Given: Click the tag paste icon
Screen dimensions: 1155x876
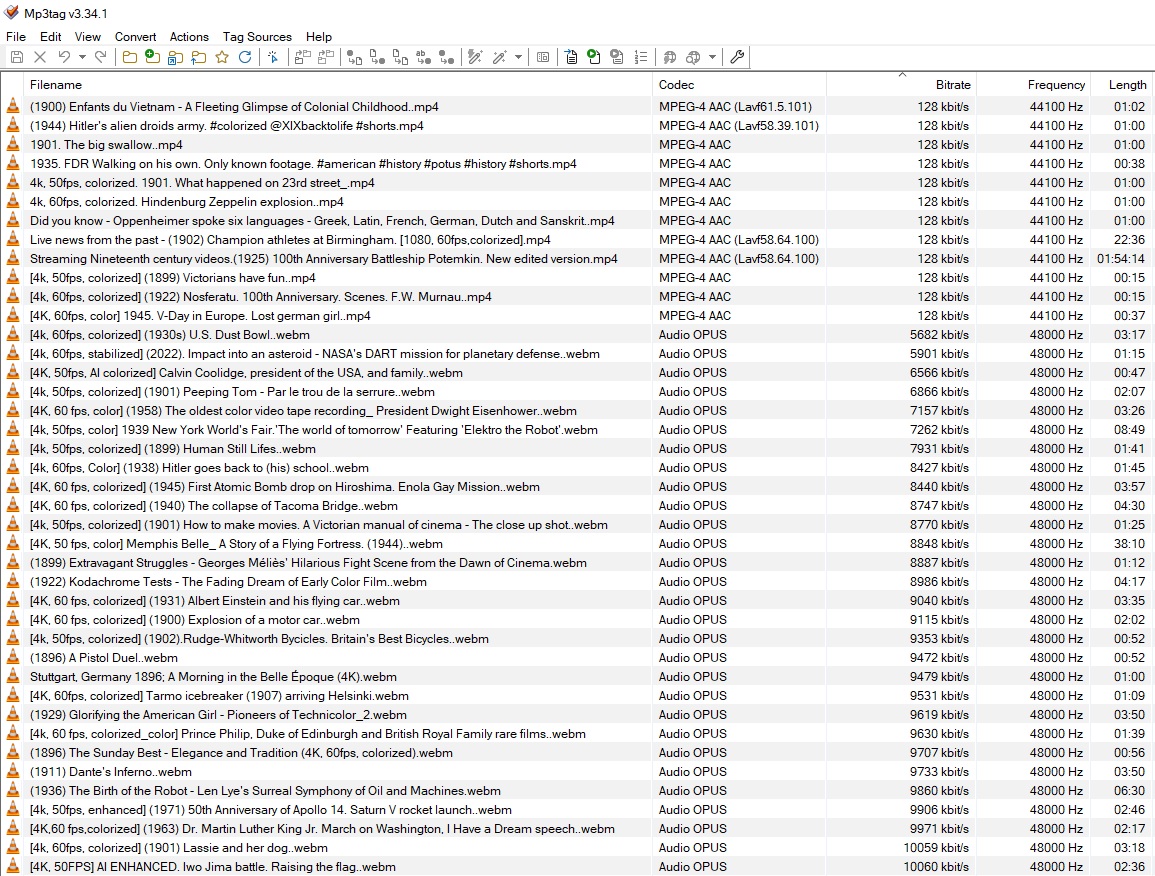Looking at the screenshot, I should coord(326,57).
